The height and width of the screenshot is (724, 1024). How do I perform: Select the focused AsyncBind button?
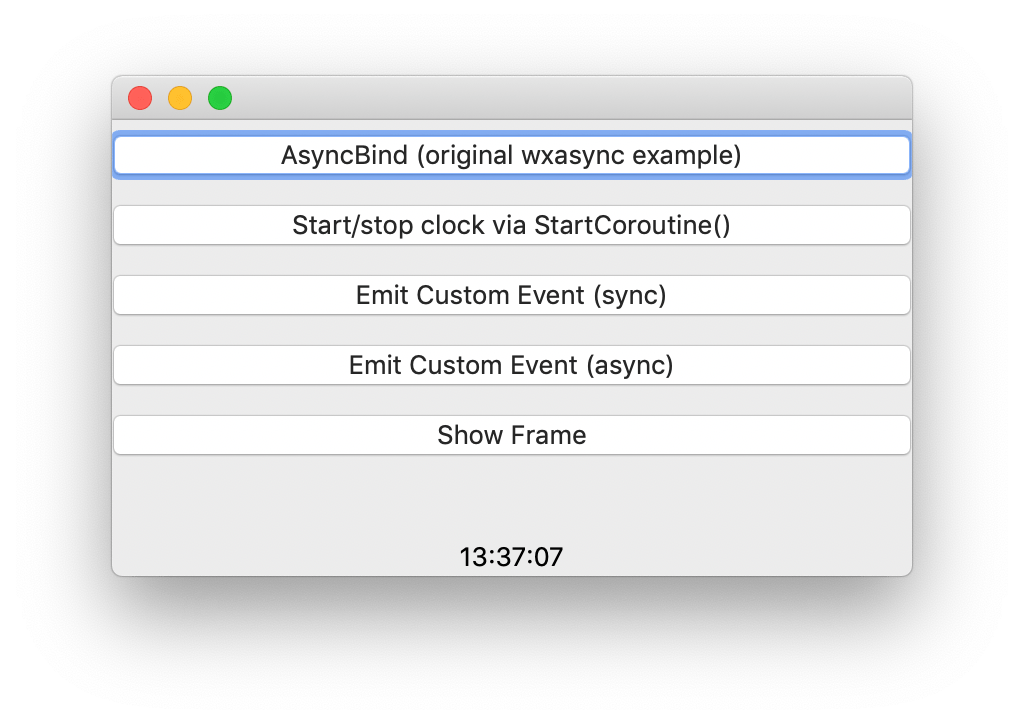coord(511,156)
